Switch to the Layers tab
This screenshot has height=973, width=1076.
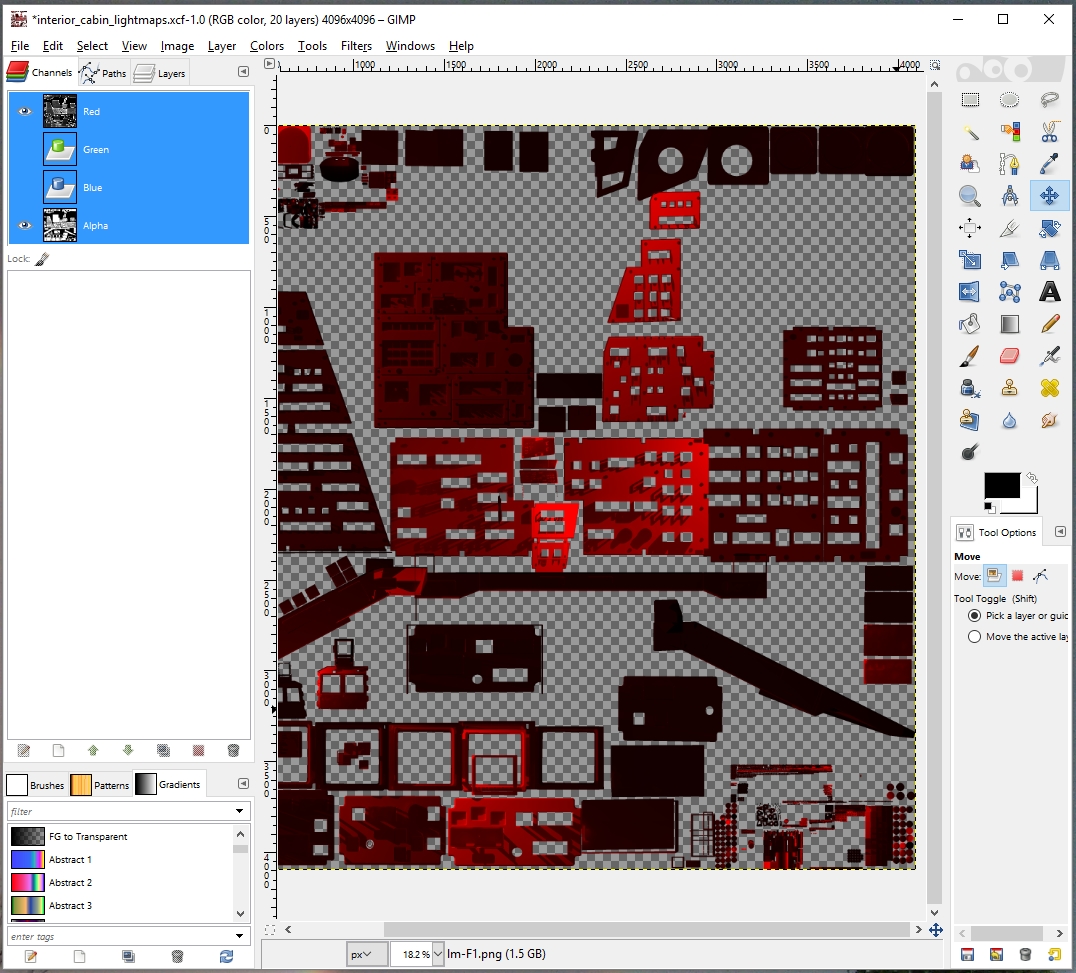160,73
